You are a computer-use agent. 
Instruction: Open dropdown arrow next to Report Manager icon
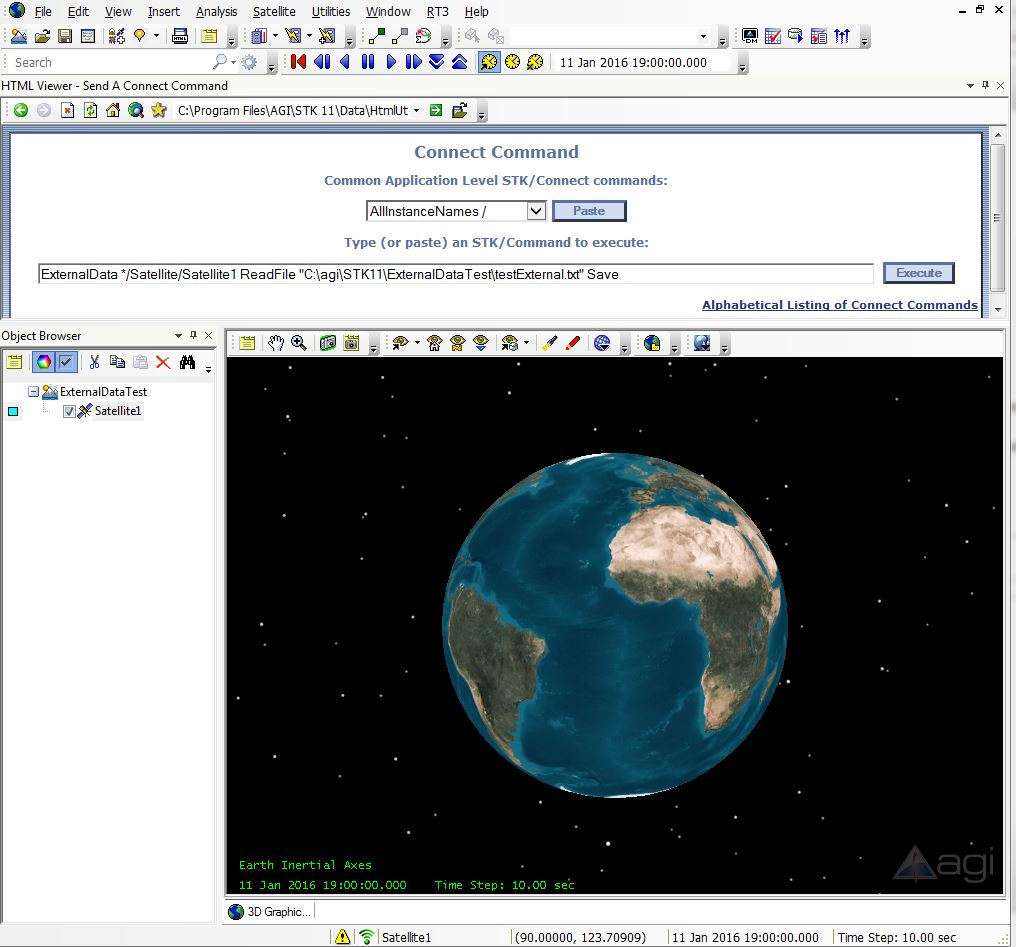pyautogui.click(x=275, y=36)
